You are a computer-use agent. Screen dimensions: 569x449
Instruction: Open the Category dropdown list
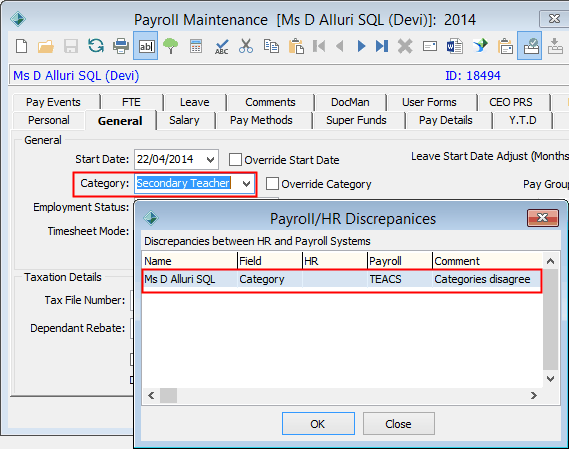tap(246, 184)
